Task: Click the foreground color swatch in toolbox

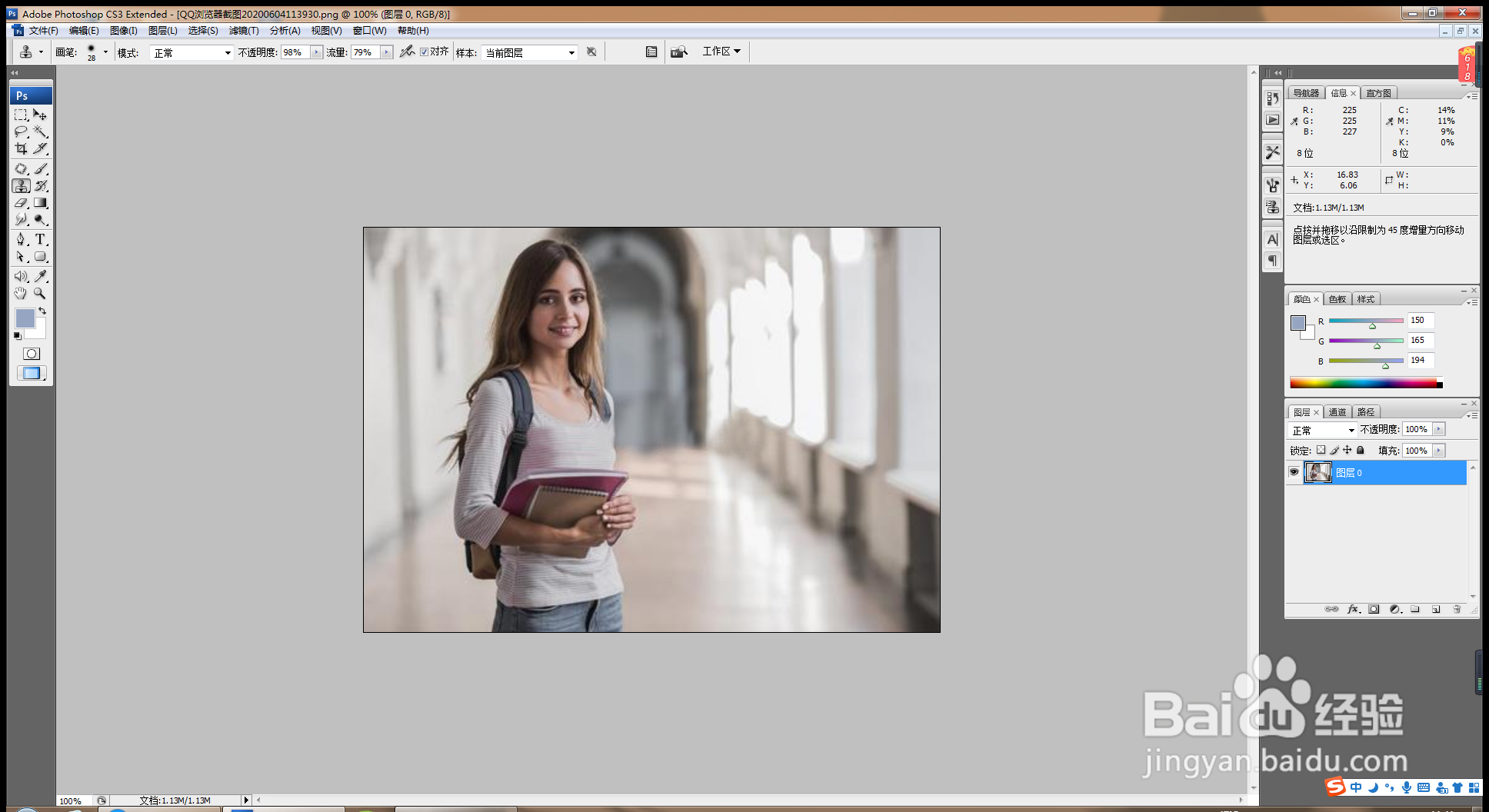Action: click(24, 318)
